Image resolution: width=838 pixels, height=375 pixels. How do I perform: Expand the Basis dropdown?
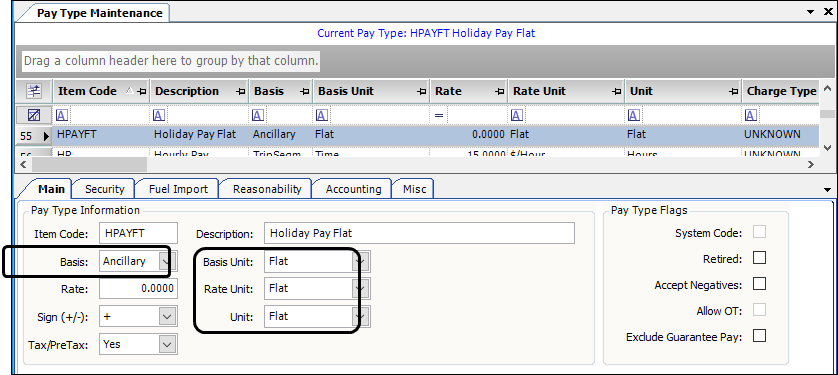point(166,261)
